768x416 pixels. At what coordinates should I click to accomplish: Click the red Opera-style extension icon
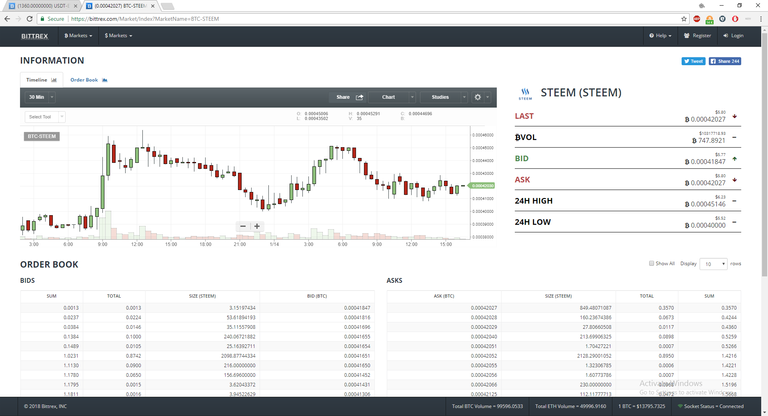(735, 19)
